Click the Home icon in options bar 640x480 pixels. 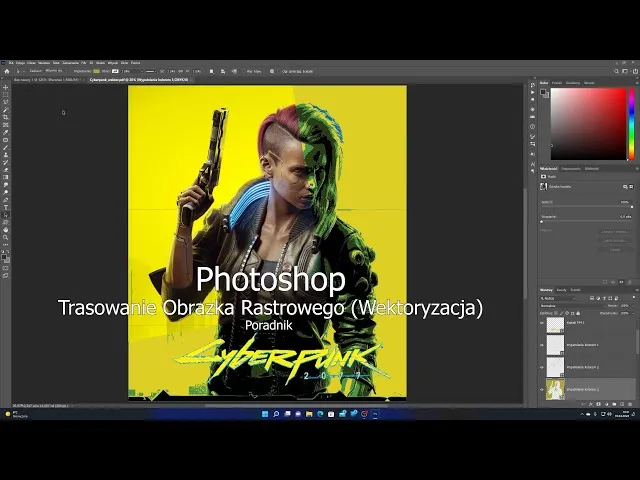tap(7, 71)
